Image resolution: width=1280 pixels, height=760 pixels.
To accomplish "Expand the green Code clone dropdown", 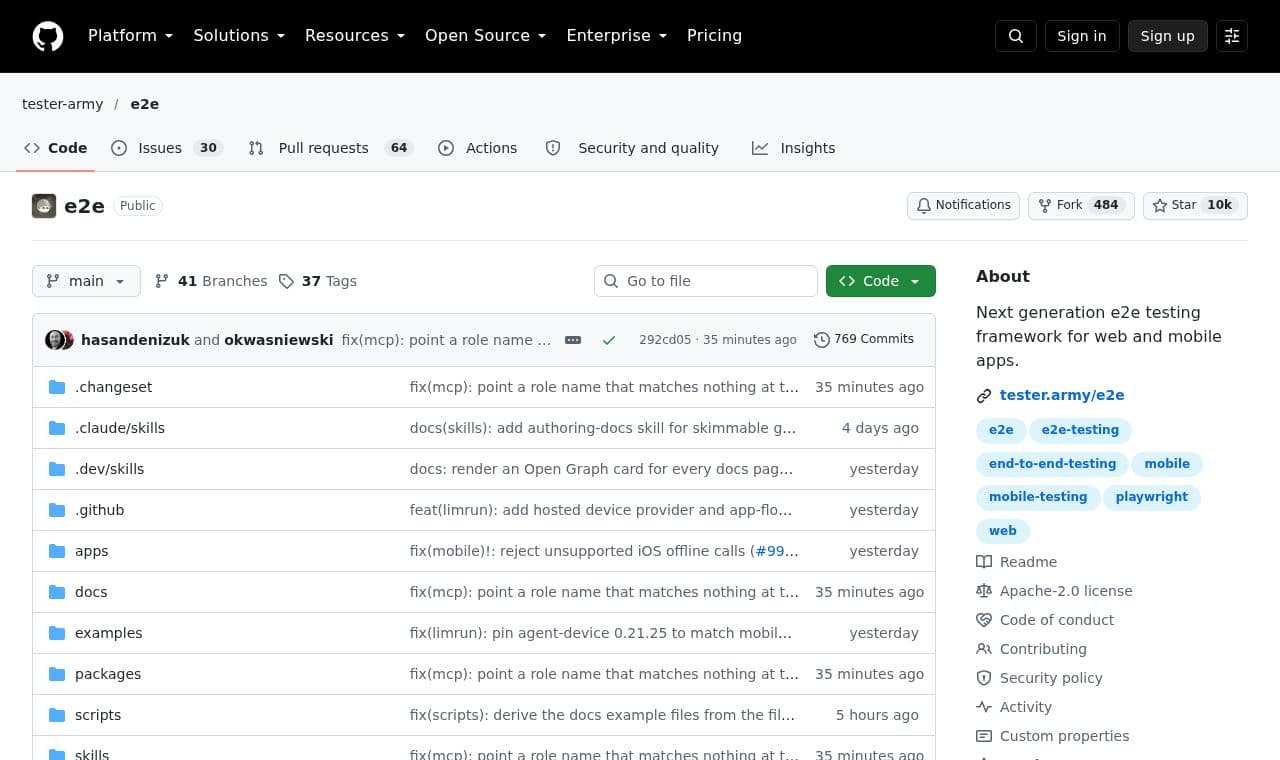I will point(881,281).
